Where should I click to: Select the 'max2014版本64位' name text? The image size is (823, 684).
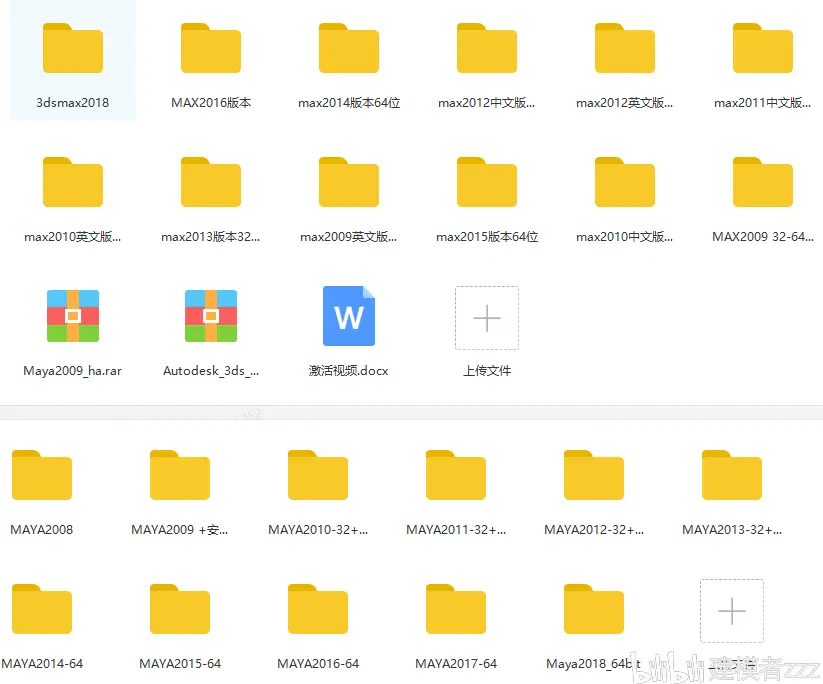[x=349, y=103]
